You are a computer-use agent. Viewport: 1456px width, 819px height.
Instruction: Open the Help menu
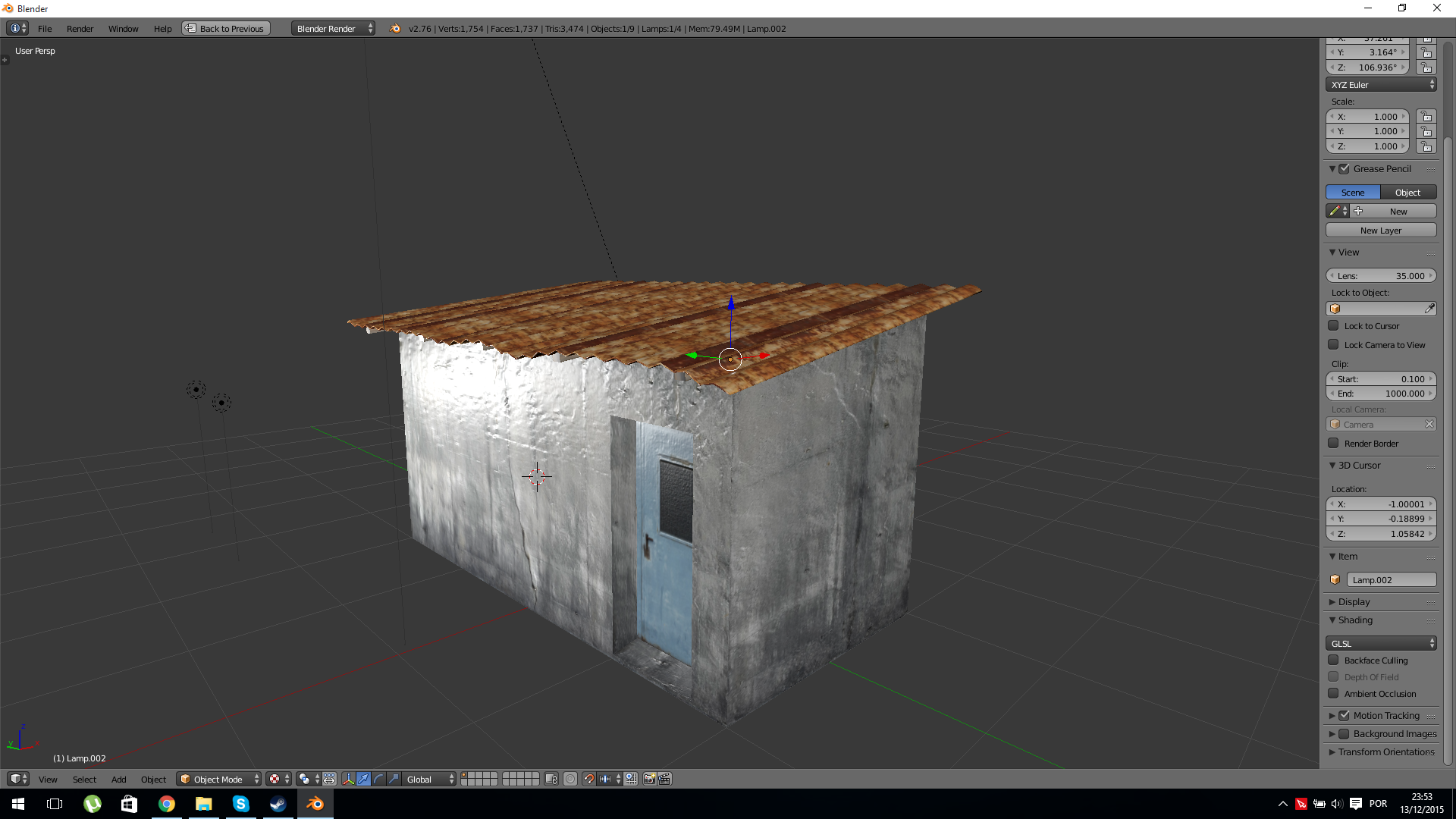pos(162,29)
